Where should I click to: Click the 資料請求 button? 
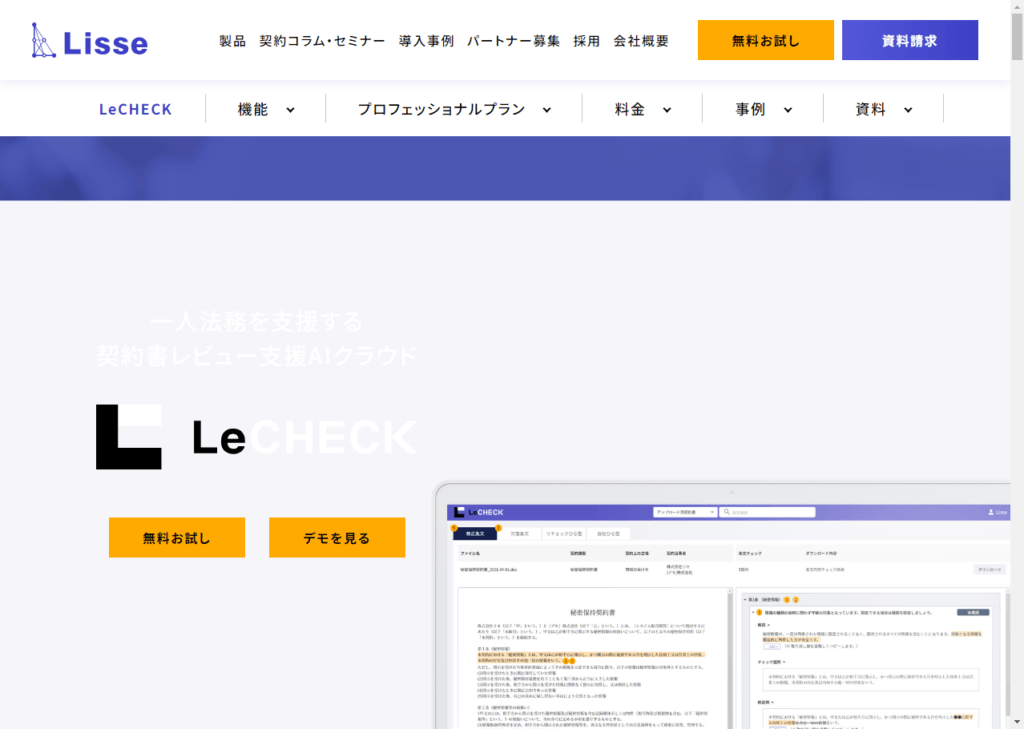pos(909,40)
